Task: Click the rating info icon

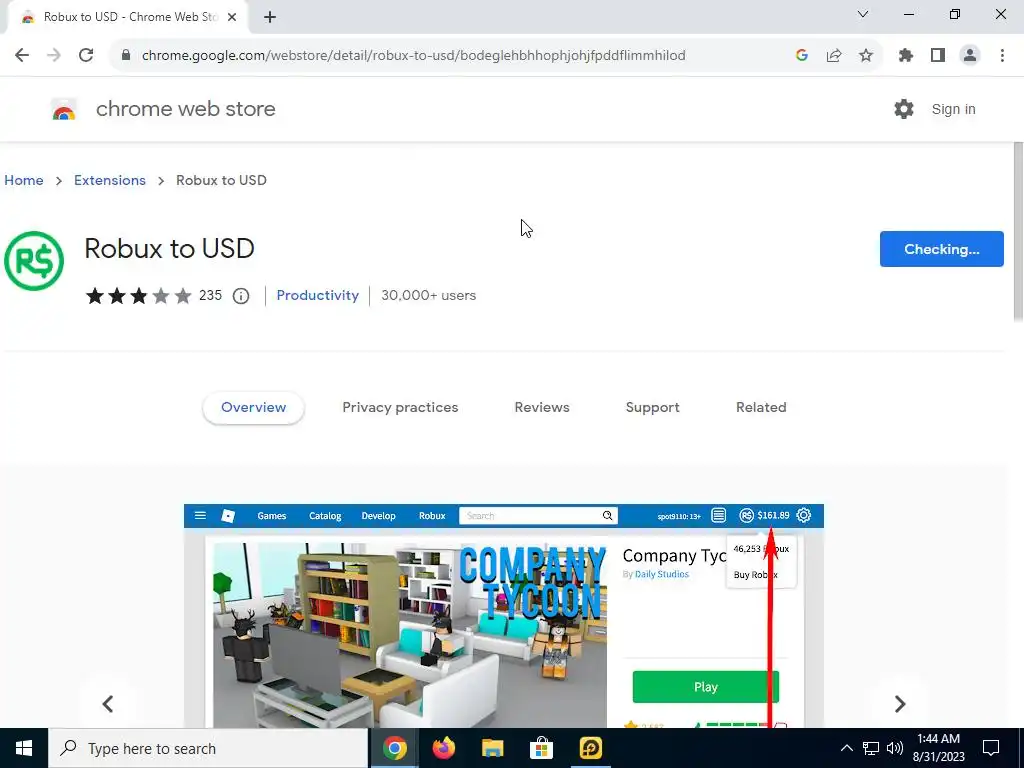Action: point(241,296)
